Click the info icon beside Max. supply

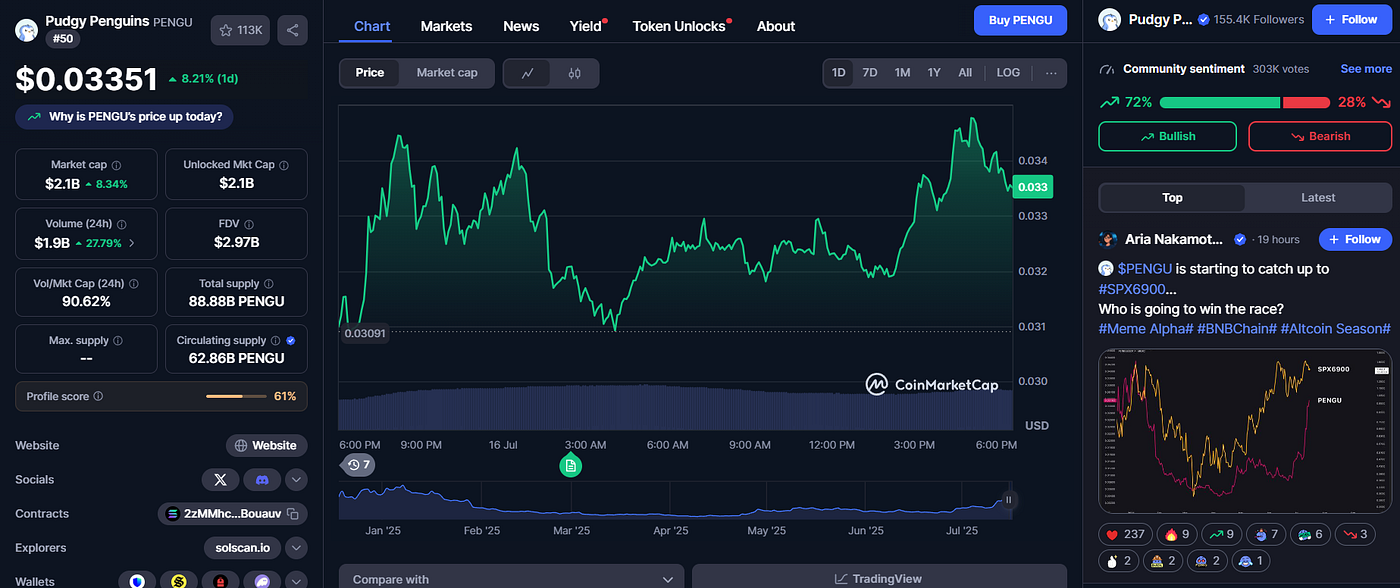[x=116, y=341]
